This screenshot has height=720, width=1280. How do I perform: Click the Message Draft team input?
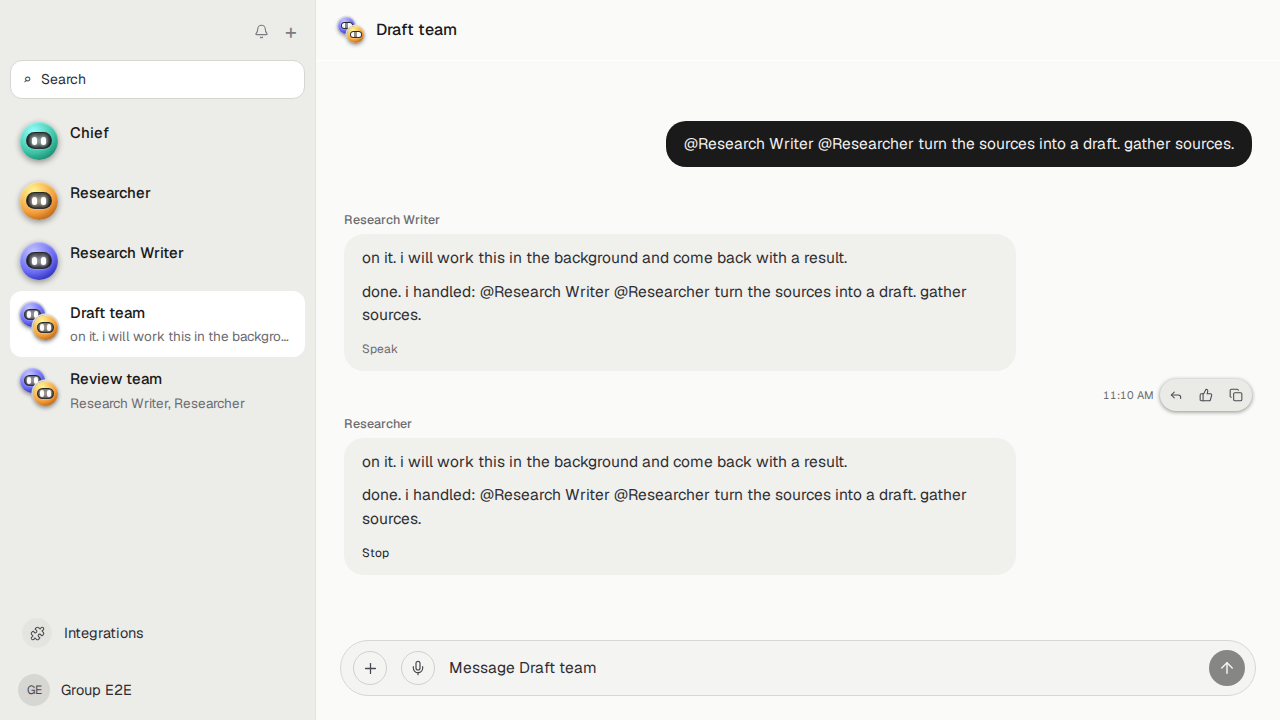[822, 668]
